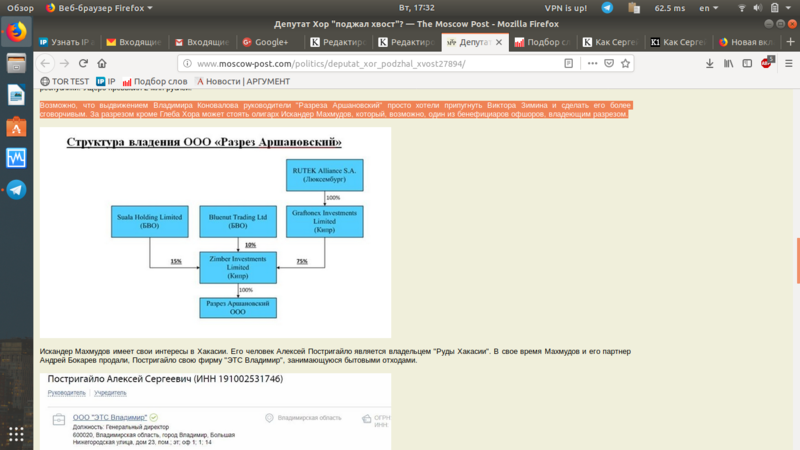
Task: Open the Обзор activities overview
Action: pos(20,8)
